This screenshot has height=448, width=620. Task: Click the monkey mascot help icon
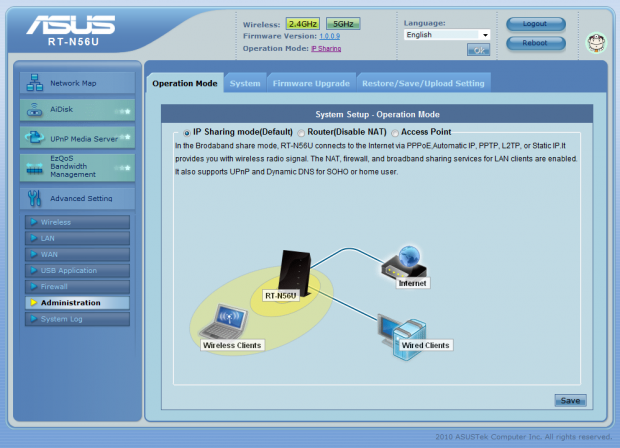pos(596,43)
